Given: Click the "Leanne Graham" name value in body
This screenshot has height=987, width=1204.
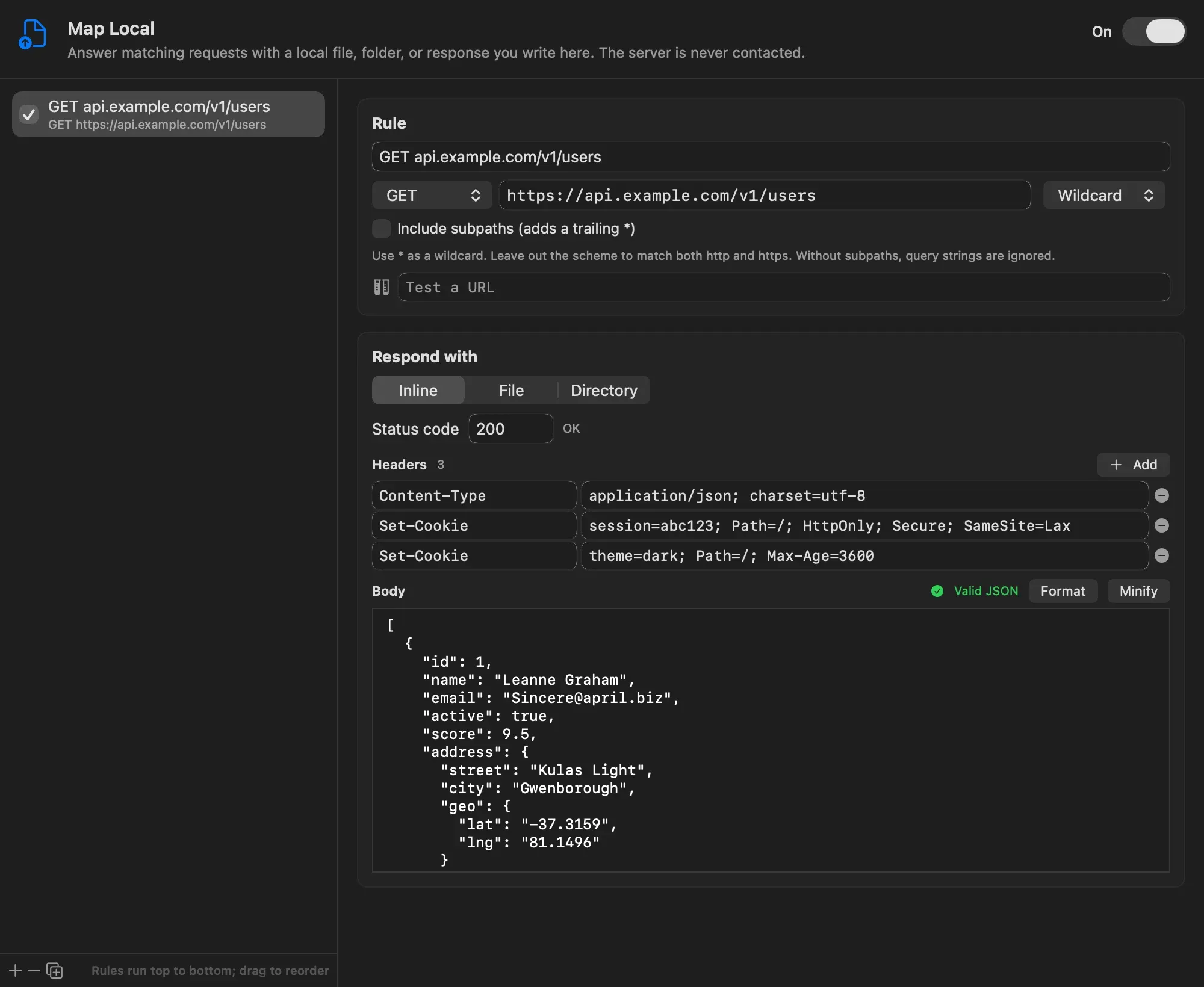Looking at the screenshot, I should pos(560,680).
